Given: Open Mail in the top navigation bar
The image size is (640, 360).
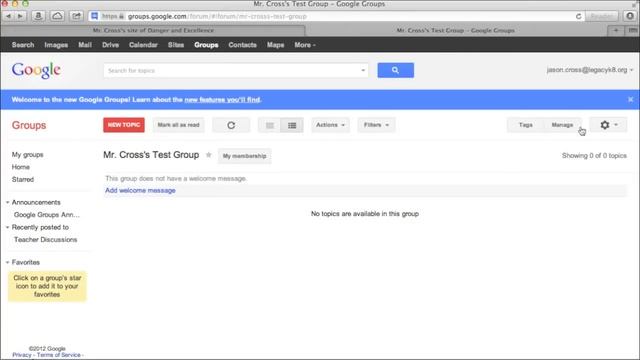Looking at the screenshot, I should 85,45.
